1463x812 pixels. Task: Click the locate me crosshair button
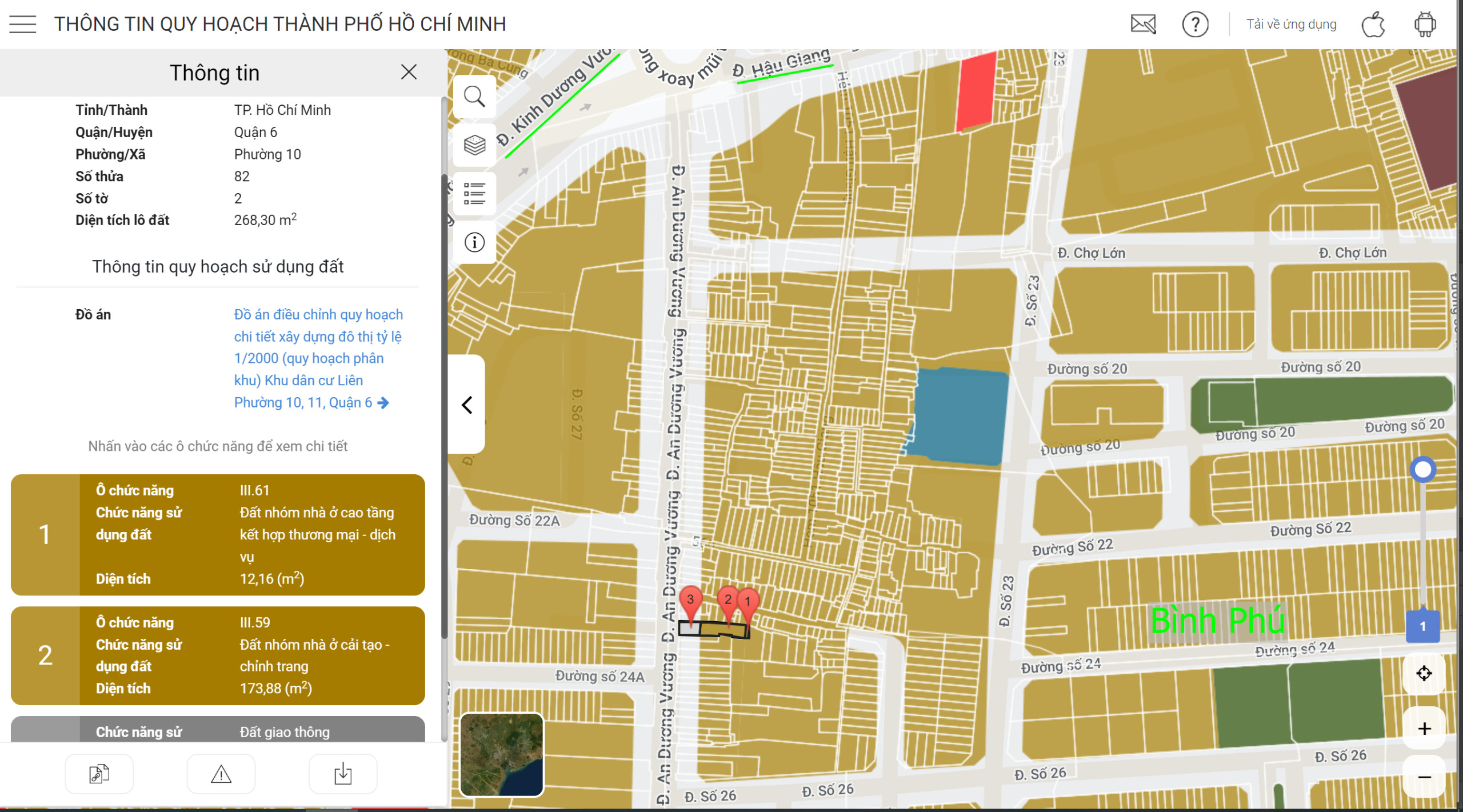coord(1424,673)
